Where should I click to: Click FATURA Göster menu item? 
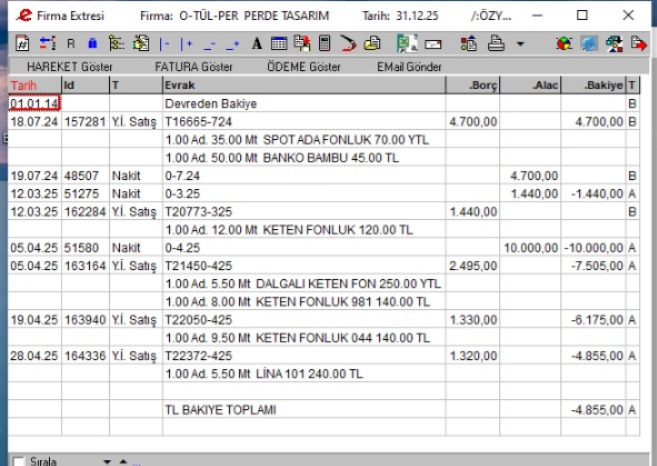tap(193, 67)
